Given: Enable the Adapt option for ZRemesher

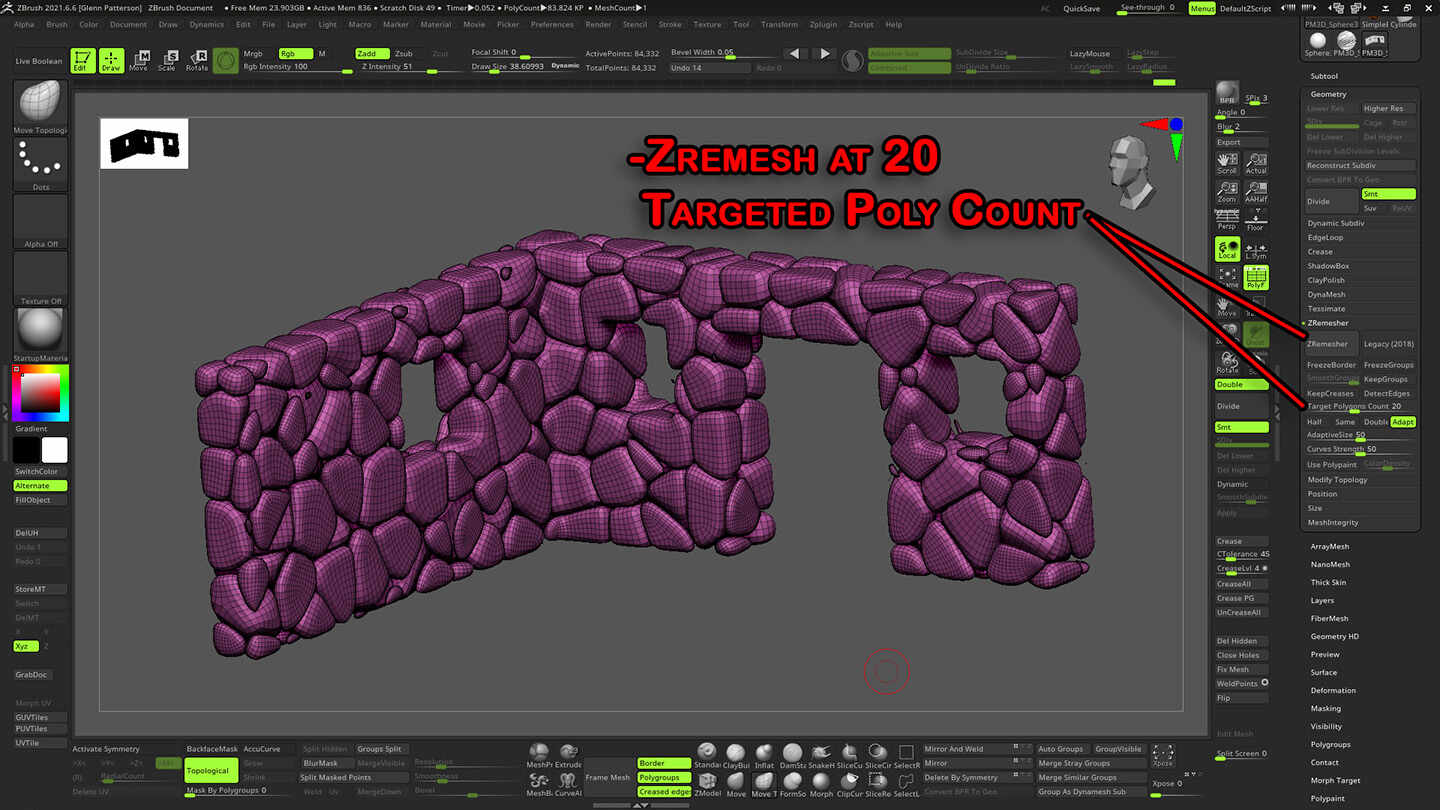Looking at the screenshot, I should 1403,422.
